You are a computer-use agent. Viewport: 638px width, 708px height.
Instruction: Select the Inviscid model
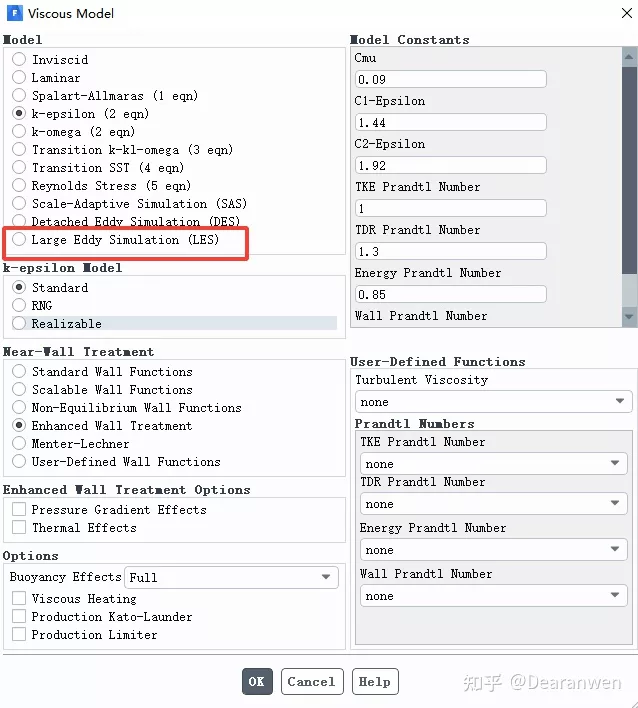[x=19, y=59]
